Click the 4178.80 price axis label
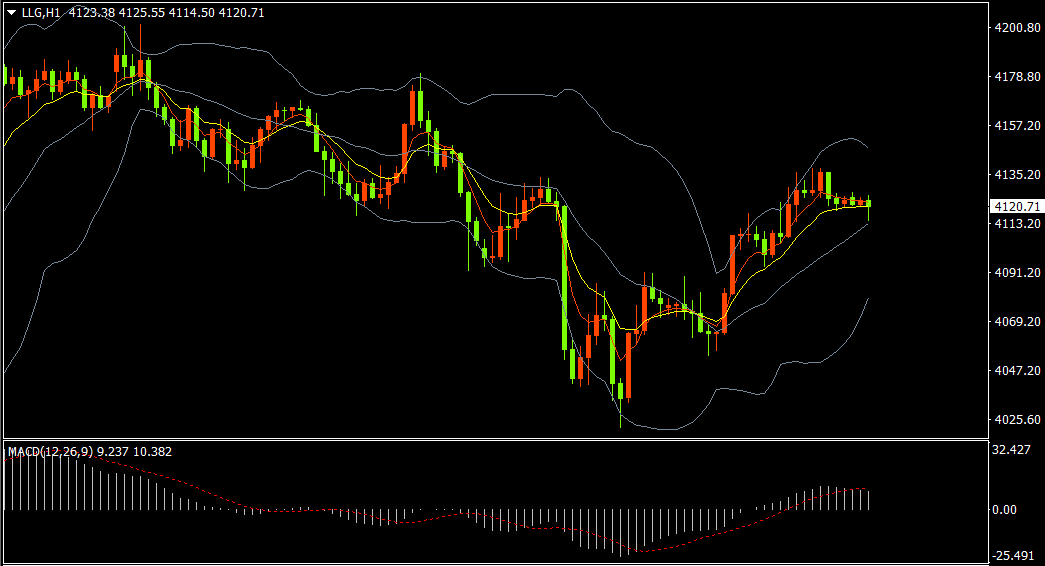The width and height of the screenshot is (1045, 566). (x=1017, y=77)
